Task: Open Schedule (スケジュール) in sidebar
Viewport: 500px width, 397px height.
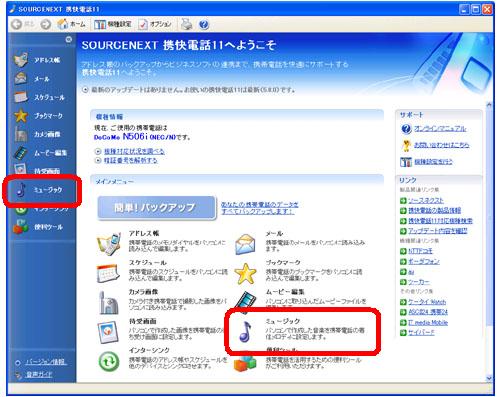Action: [x=39, y=97]
